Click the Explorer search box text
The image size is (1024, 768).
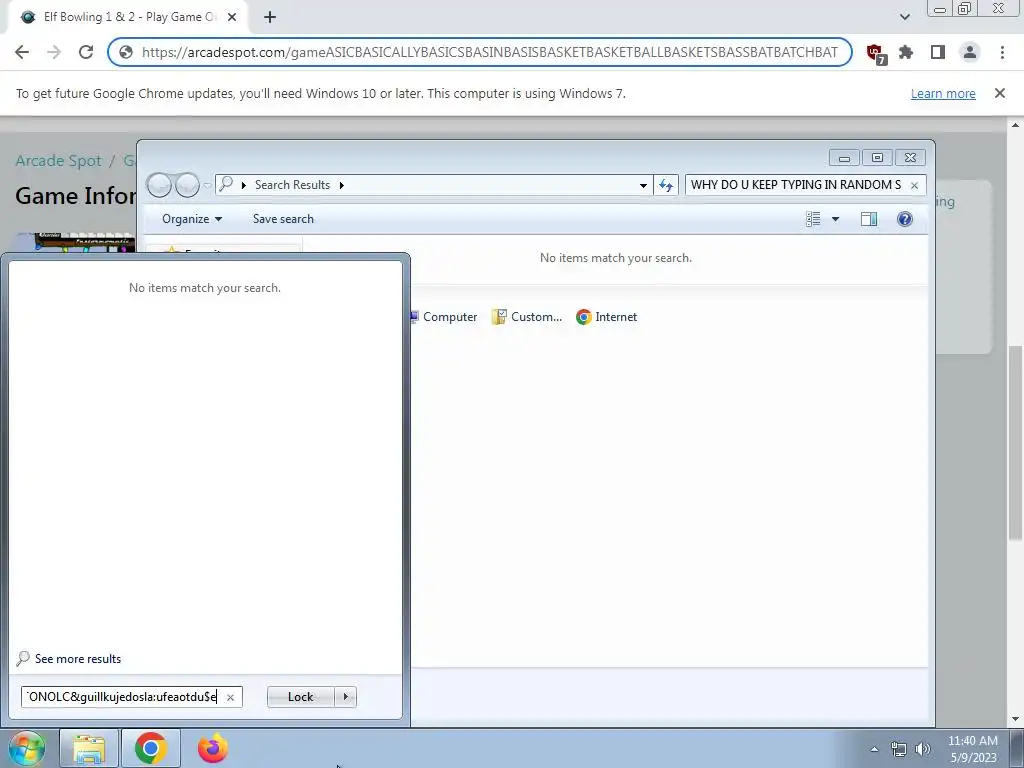(x=795, y=185)
